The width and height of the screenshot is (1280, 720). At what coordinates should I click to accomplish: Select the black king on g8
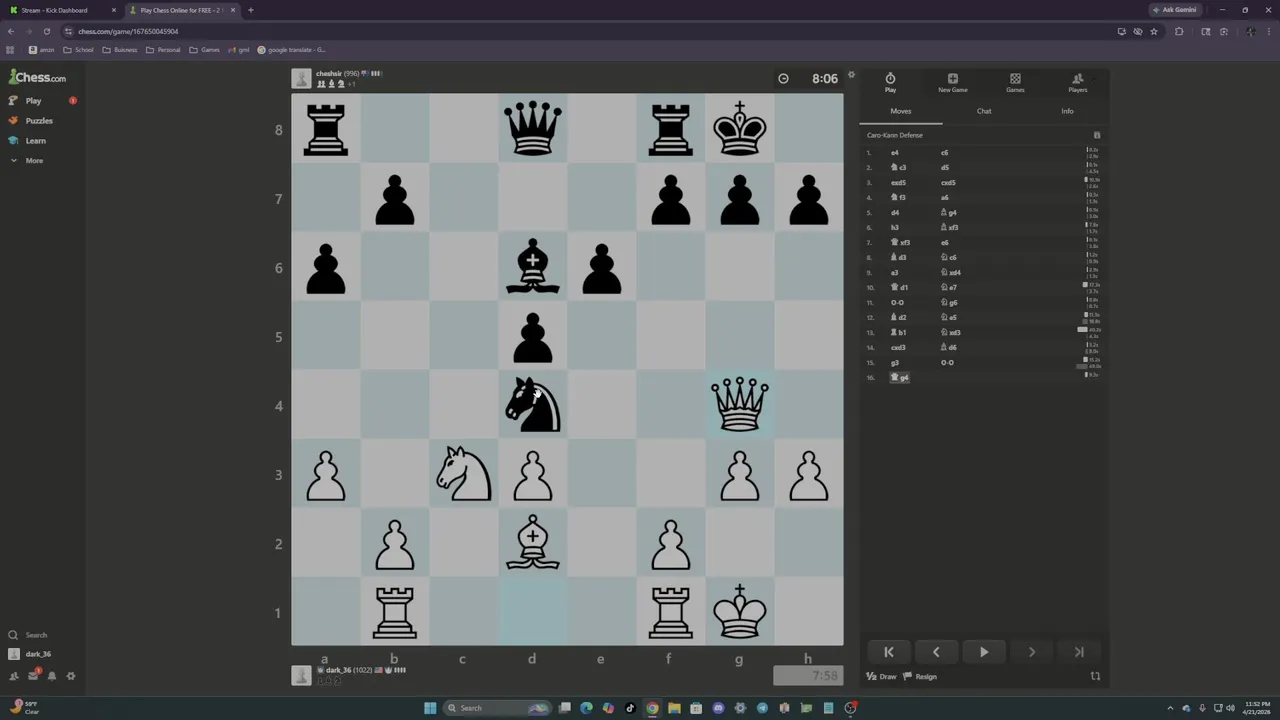click(x=739, y=129)
